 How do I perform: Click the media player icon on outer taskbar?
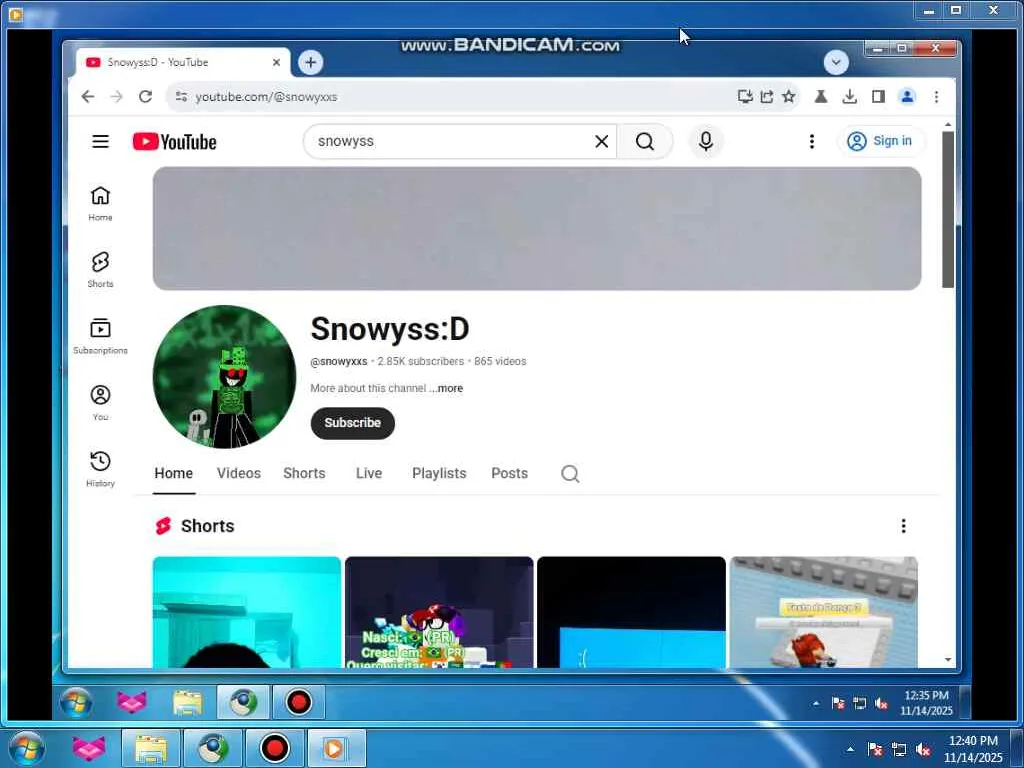pyautogui.click(x=335, y=748)
